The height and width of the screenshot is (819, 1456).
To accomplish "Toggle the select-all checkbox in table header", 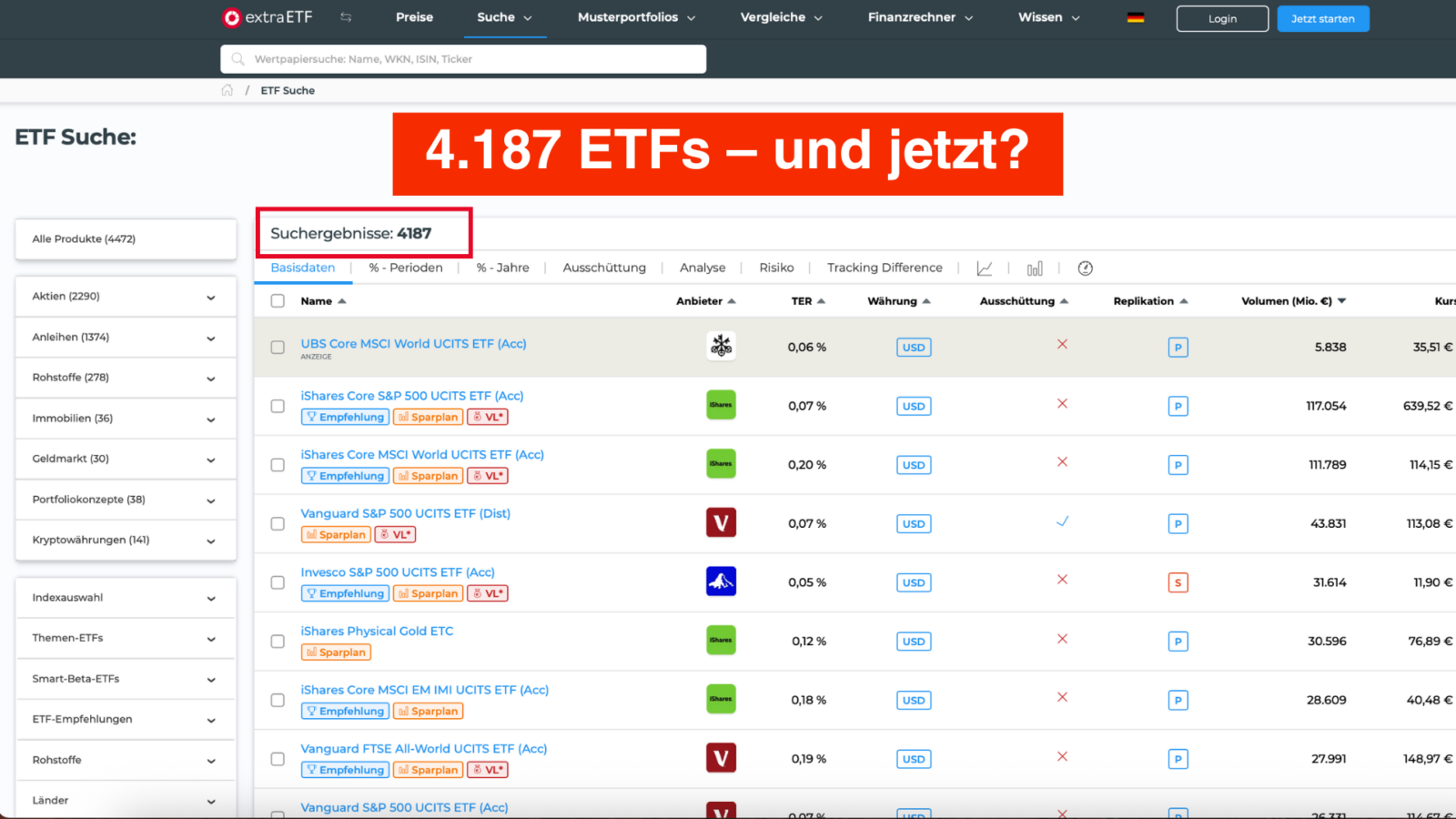I will tap(278, 301).
